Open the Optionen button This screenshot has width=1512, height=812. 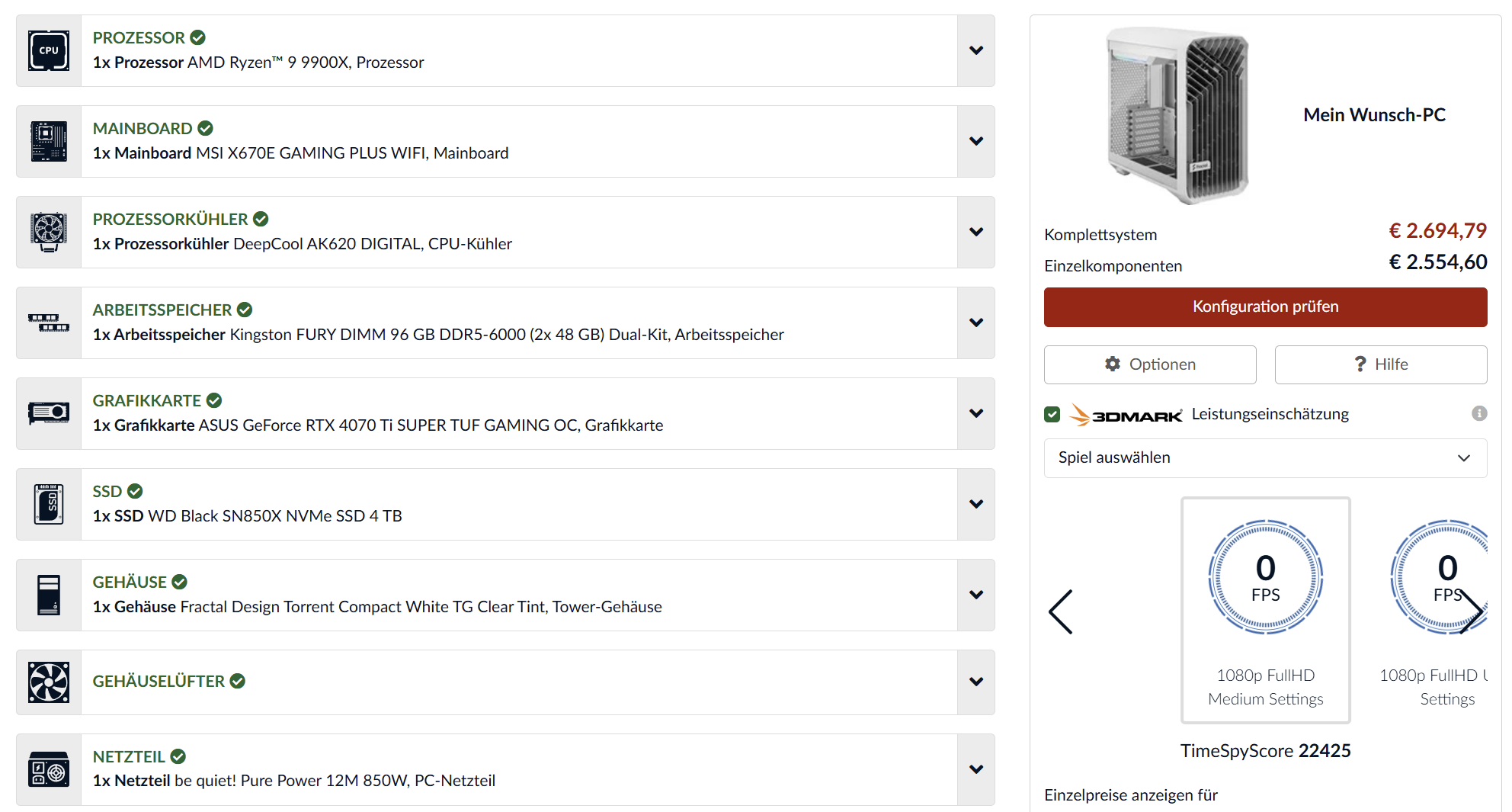point(1150,364)
